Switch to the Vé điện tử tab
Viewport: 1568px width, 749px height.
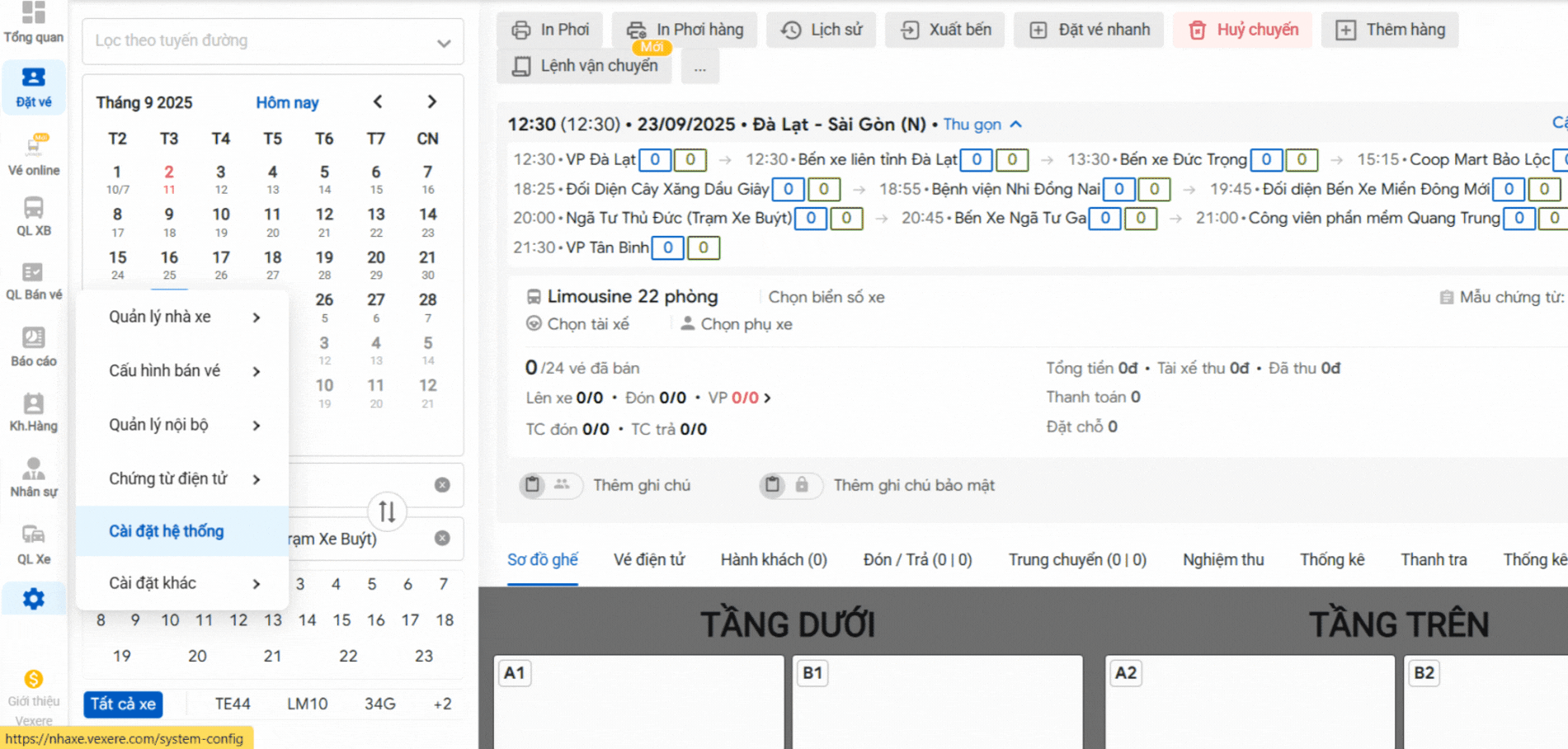(648, 560)
